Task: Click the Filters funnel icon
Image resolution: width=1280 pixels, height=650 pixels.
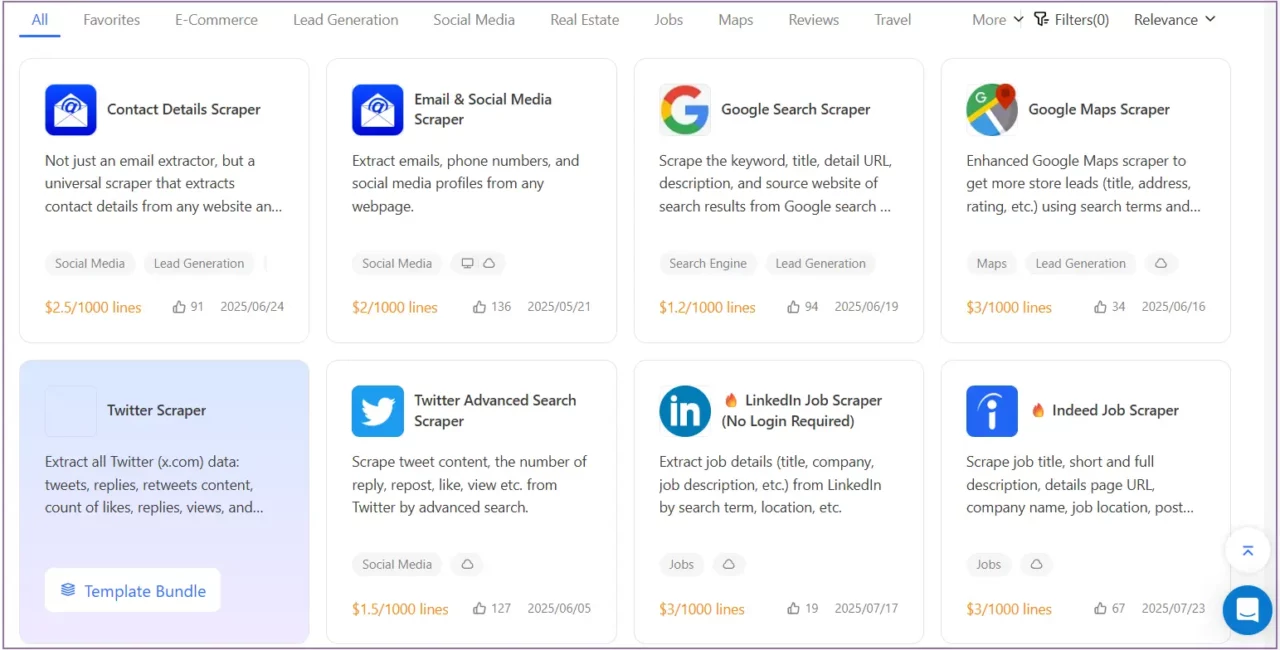Action: (1041, 19)
